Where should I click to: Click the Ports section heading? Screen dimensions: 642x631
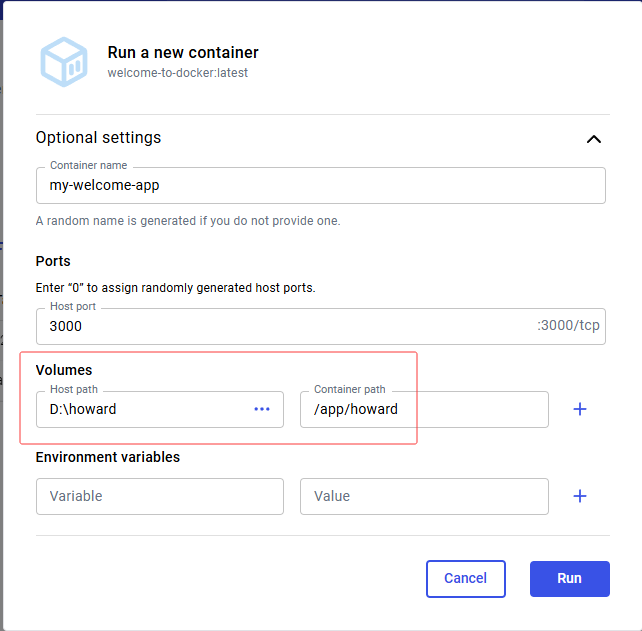point(53,261)
